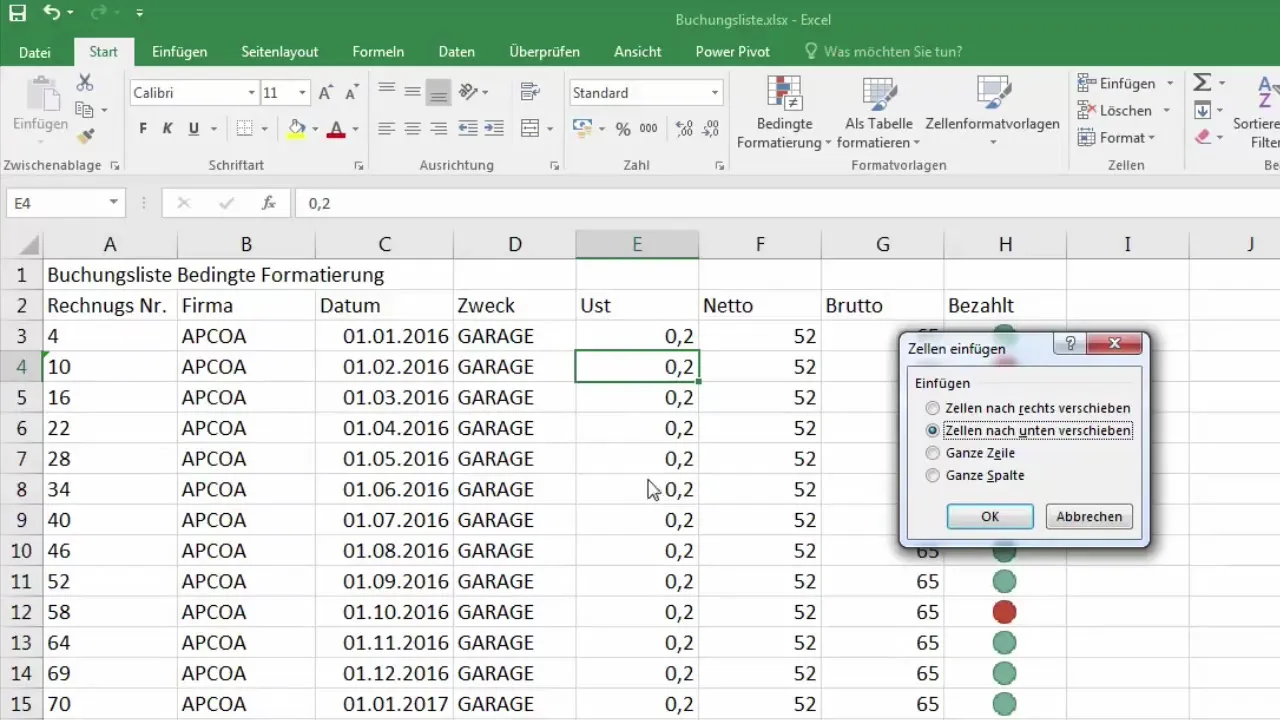1280x720 pixels.
Task: Click the Undo arrow icon
Action: click(52, 14)
